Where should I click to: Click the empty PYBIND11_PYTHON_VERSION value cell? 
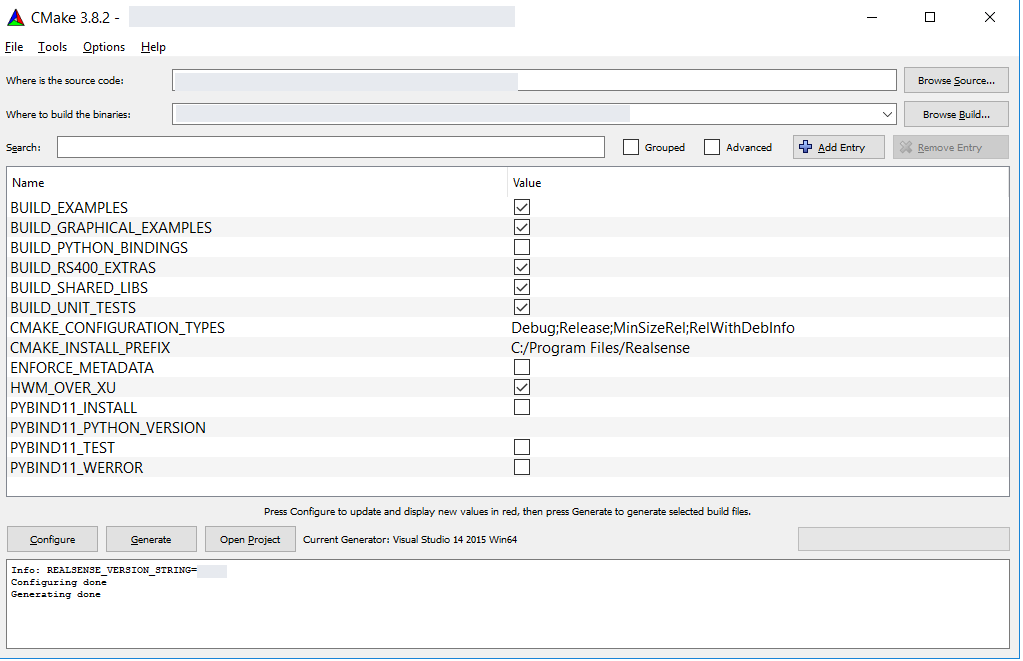[x=758, y=427]
